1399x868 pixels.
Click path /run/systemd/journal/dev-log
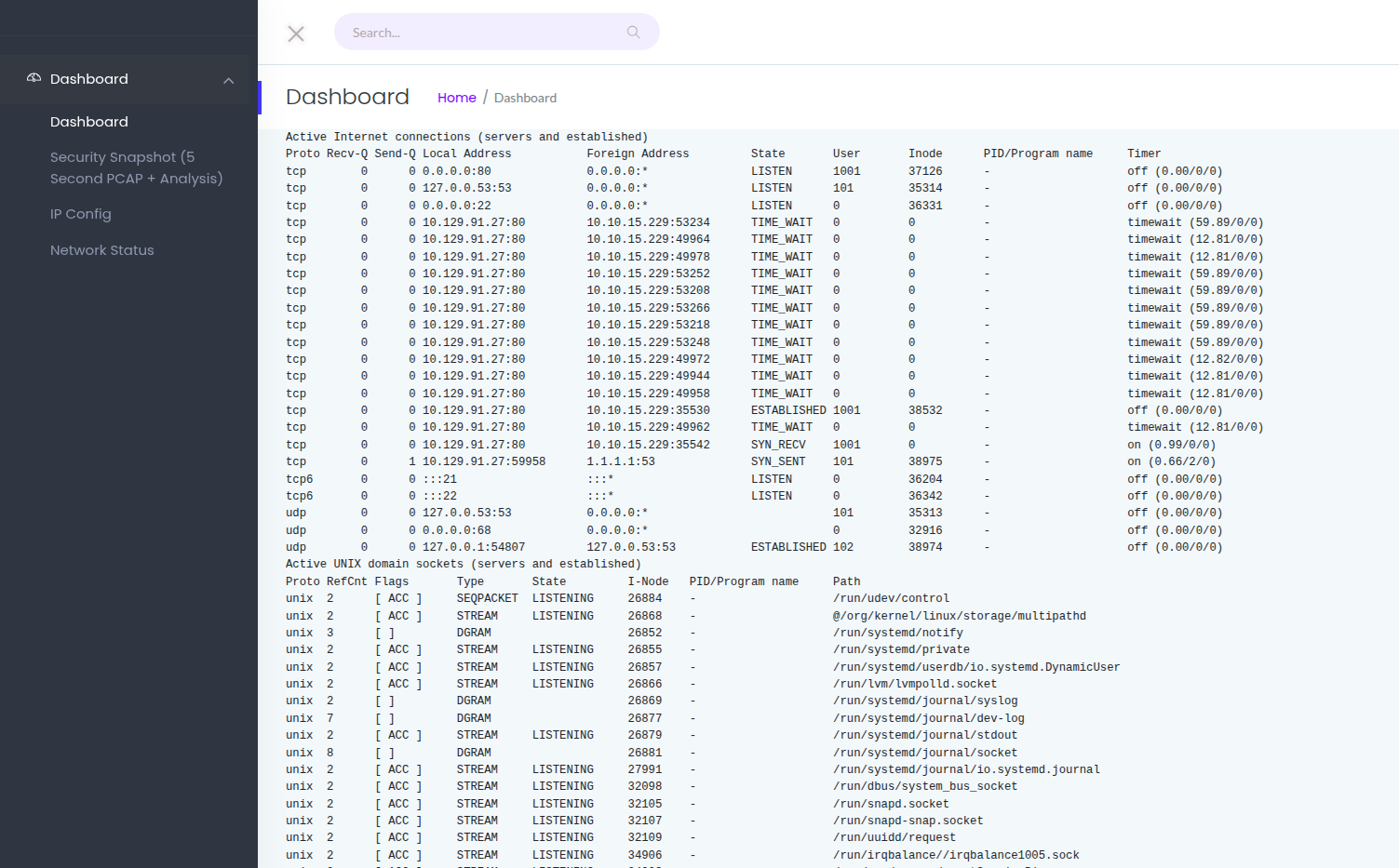[929, 718]
